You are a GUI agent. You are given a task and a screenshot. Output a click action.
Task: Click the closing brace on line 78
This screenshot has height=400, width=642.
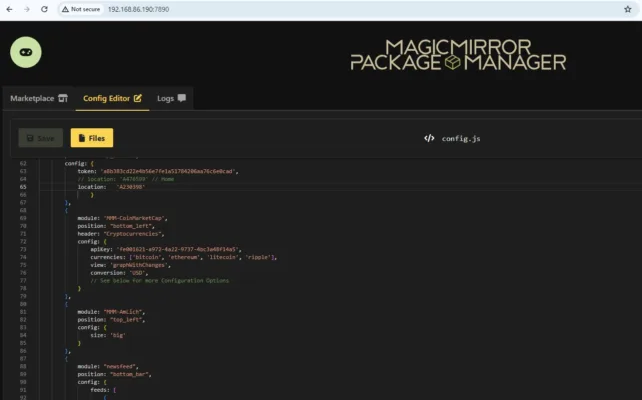pyautogui.click(x=79, y=289)
